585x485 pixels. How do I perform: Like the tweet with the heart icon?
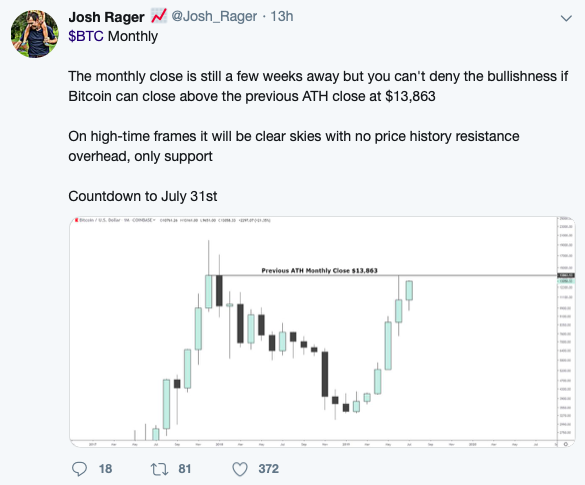[x=240, y=469]
